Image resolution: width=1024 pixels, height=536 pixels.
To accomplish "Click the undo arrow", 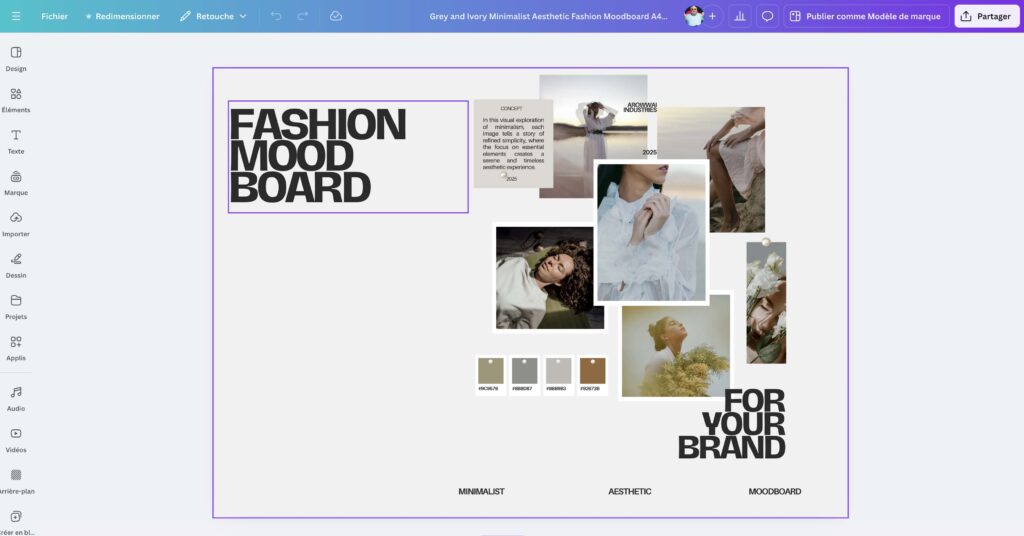I will [x=276, y=16].
